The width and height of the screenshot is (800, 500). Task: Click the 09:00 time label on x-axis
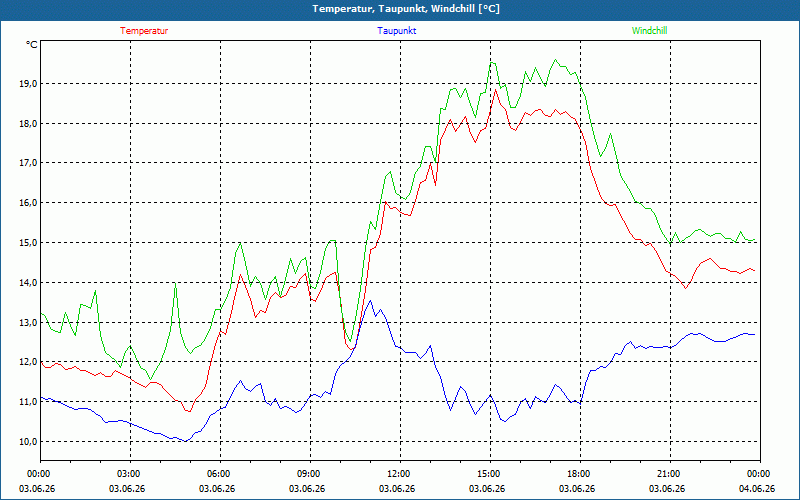(307, 474)
